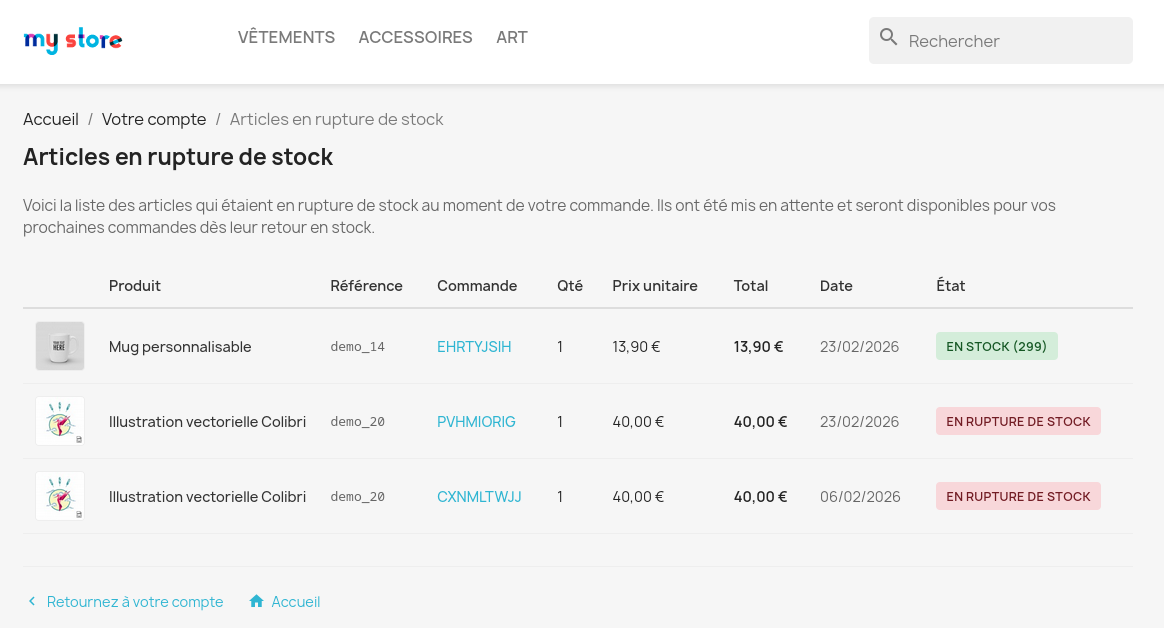The image size is (1164, 628).
Task: Open the Vêtements menu
Action: (286, 37)
